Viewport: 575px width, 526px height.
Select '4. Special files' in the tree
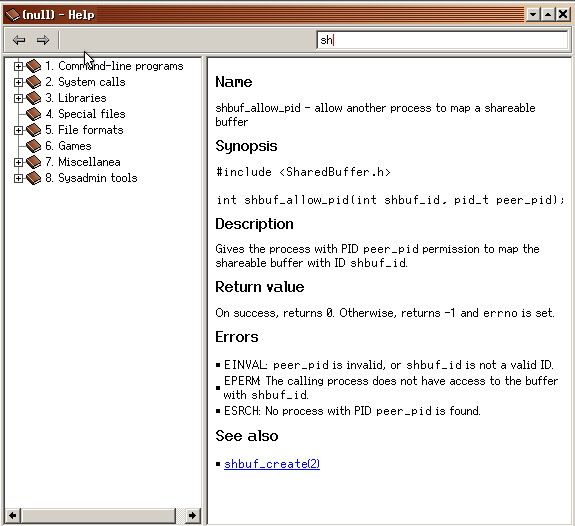click(x=85, y=114)
